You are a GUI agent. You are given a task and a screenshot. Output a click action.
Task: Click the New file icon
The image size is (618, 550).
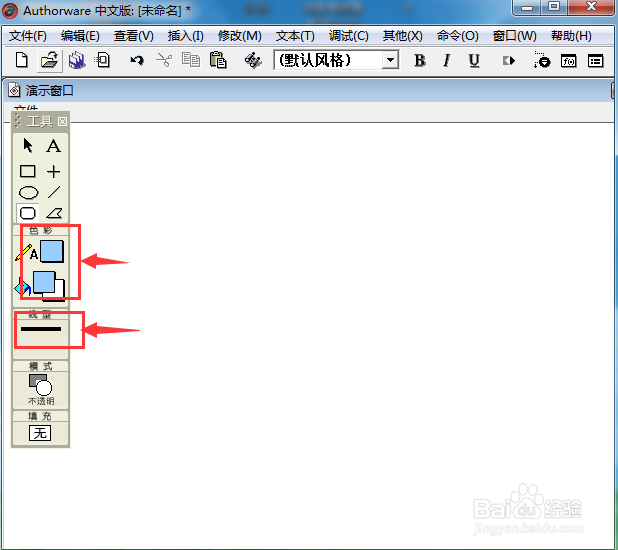[22, 60]
